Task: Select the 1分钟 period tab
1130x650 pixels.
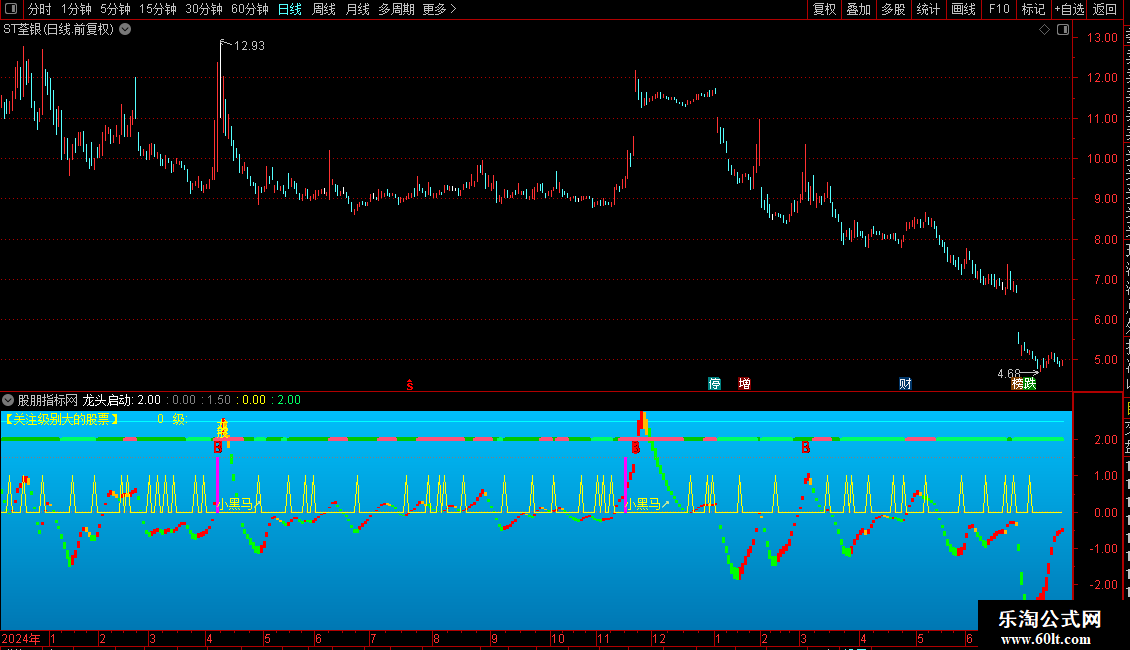Action: (x=76, y=9)
